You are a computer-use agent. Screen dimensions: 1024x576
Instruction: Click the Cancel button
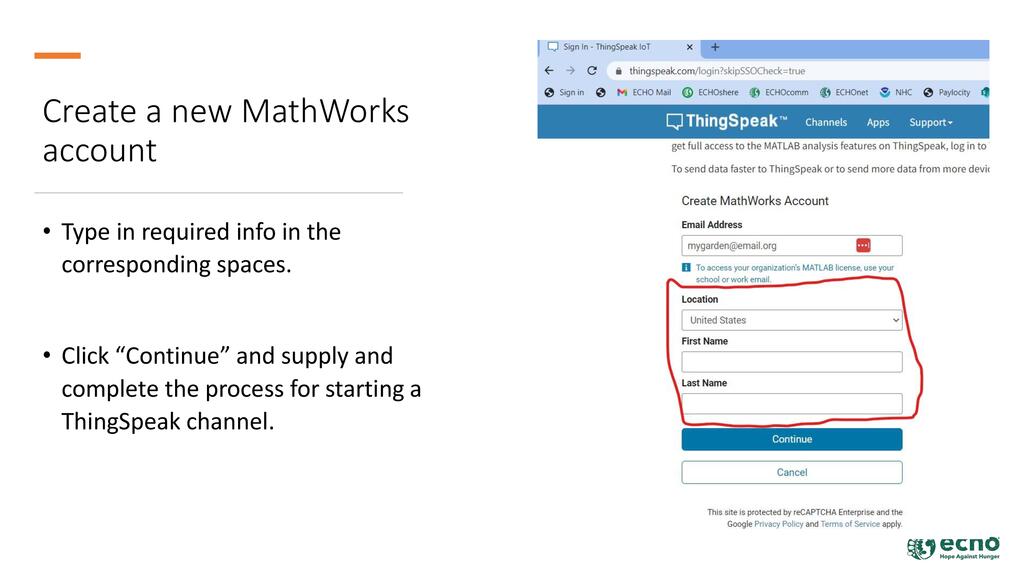(x=791, y=472)
